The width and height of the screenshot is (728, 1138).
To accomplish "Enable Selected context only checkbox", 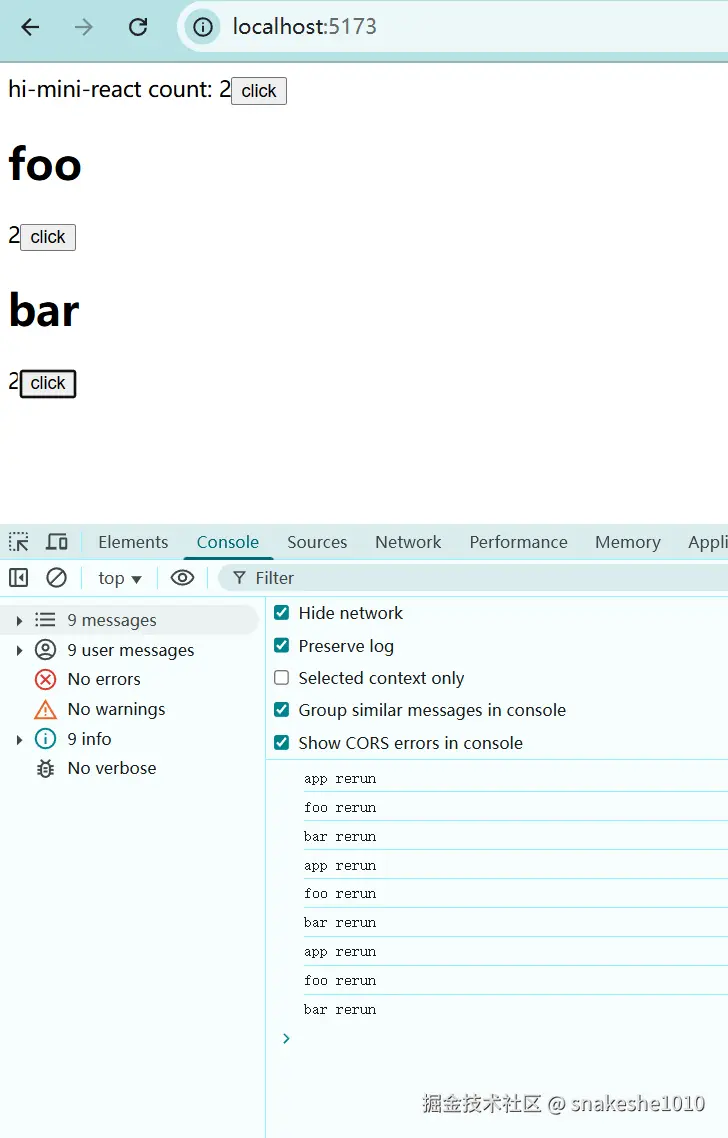I will tap(282, 678).
